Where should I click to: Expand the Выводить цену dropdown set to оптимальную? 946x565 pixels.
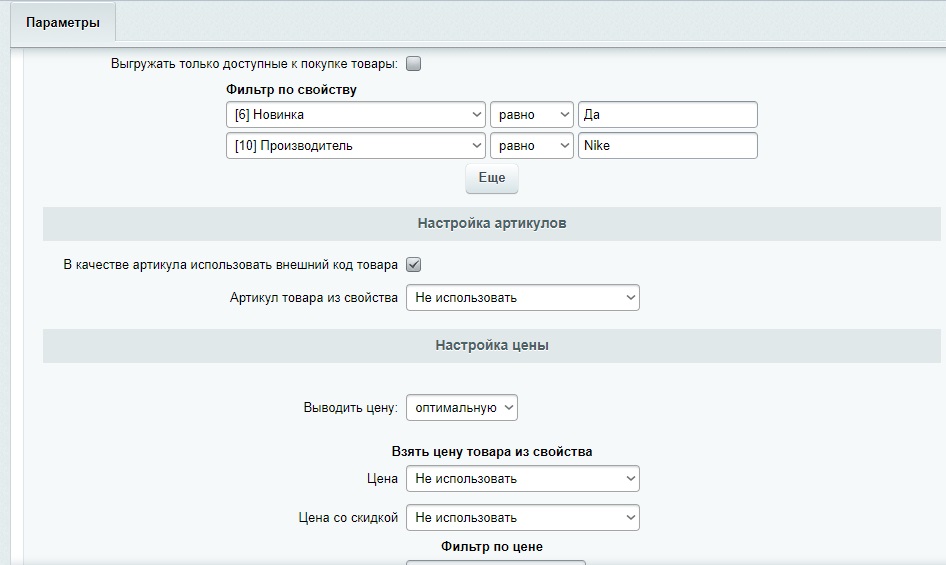click(x=461, y=408)
